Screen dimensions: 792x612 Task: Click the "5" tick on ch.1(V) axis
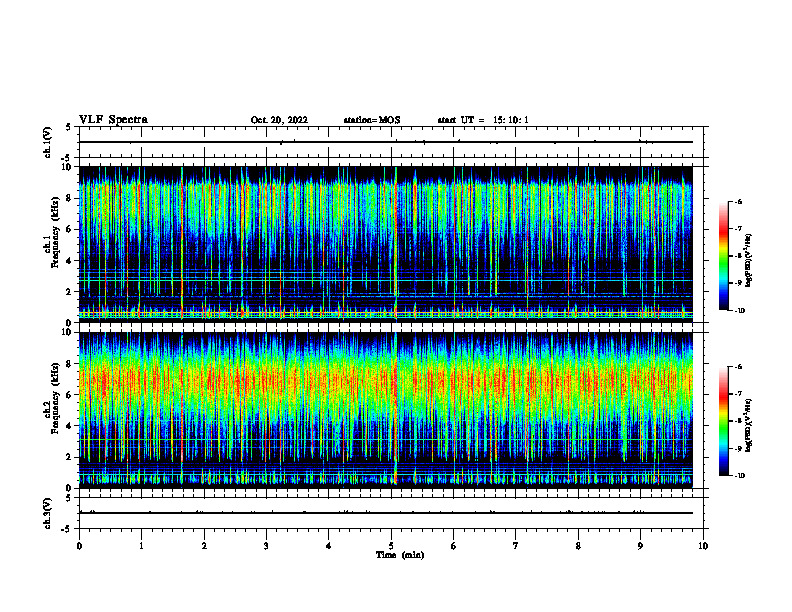point(69,127)
